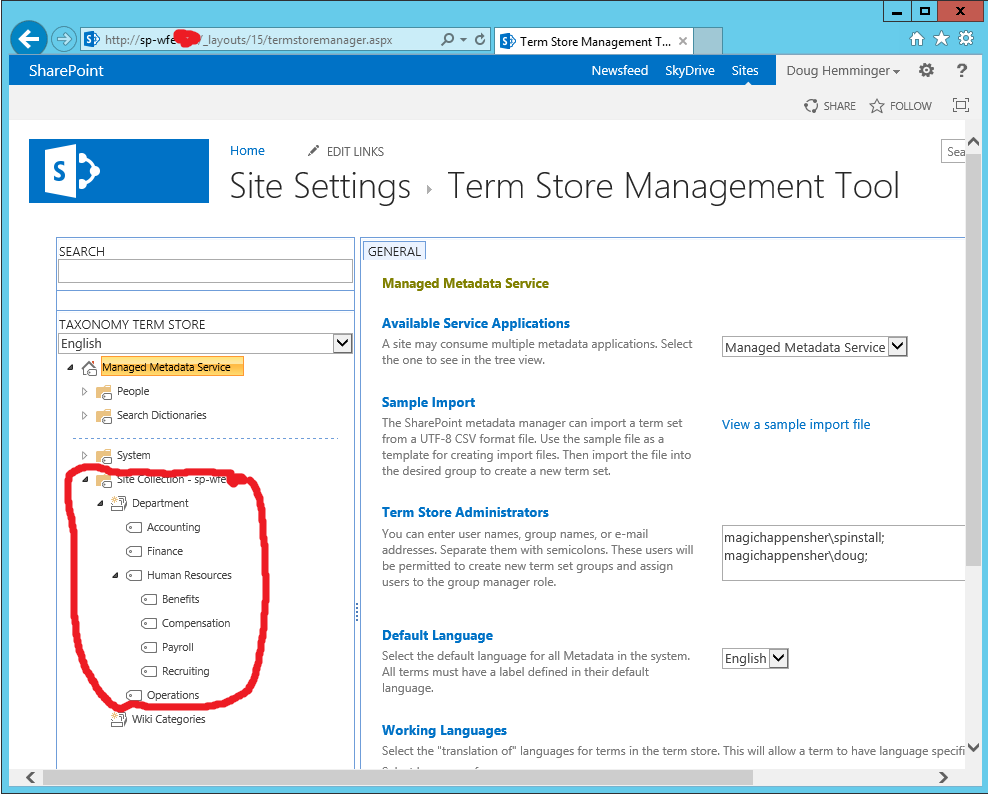Click the Focus on Content icon

(x=960, y=104)
